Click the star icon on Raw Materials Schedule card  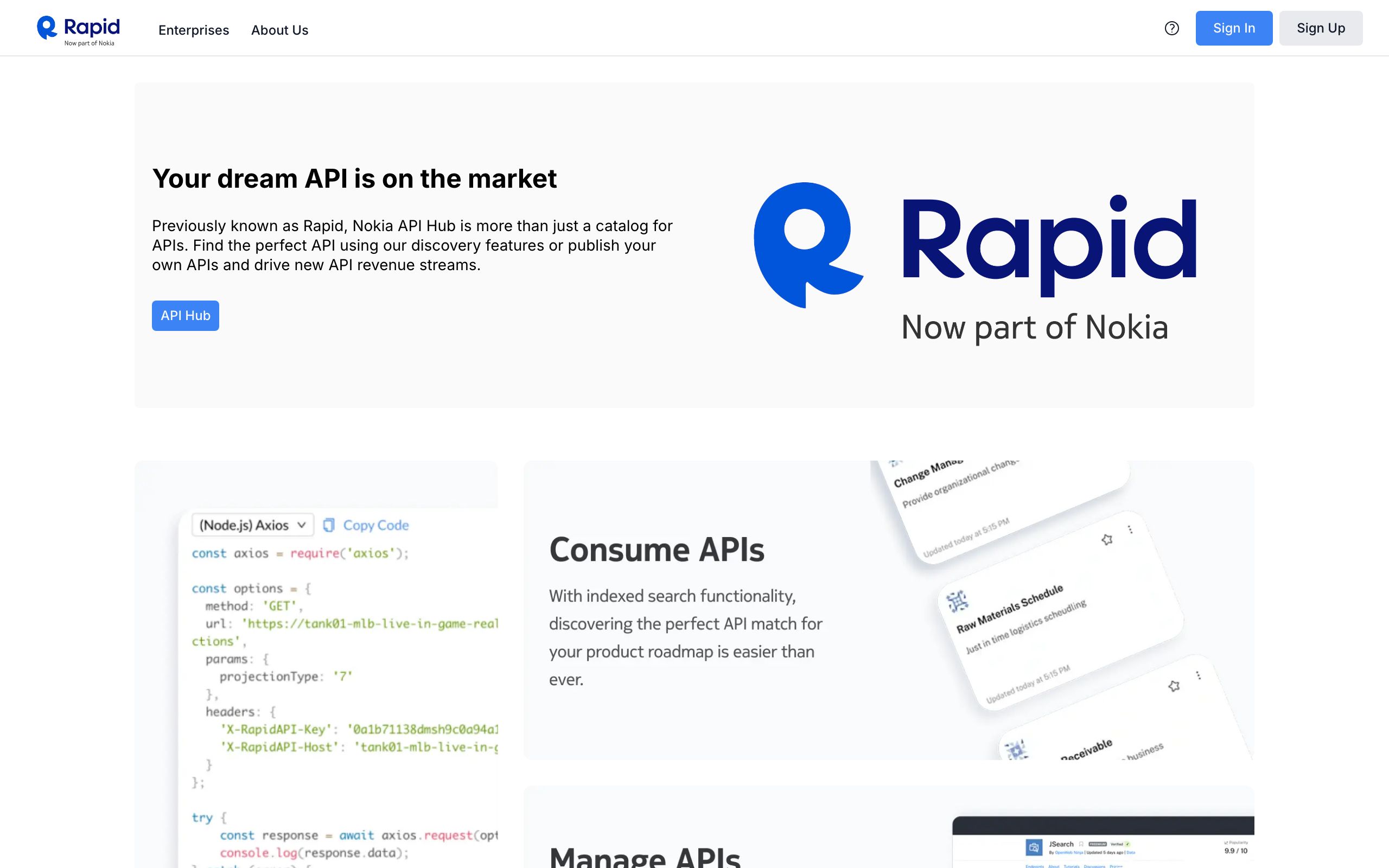point(1107,539)
